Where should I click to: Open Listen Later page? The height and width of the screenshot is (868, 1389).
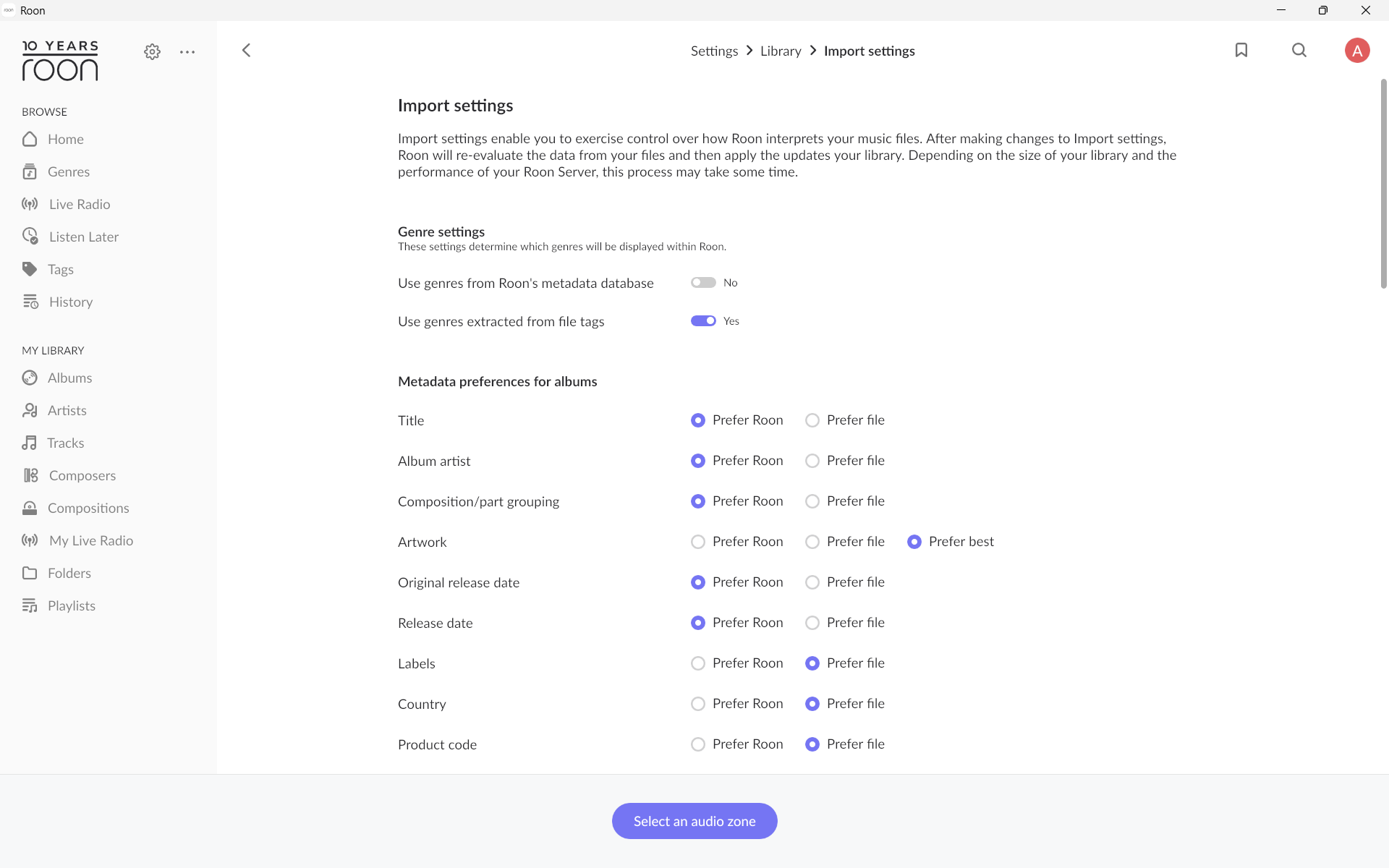(x=84, y=237)
